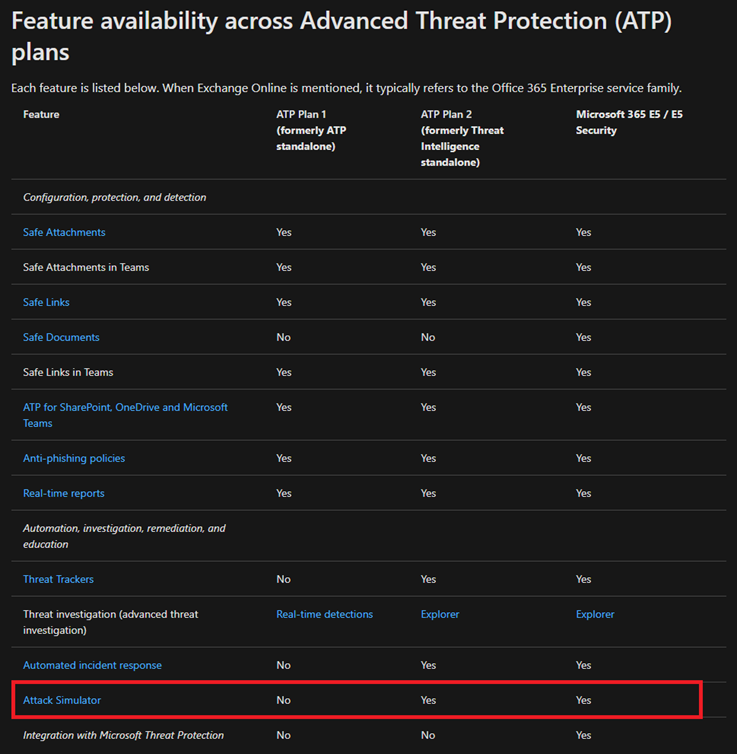
Task: Open the Attack Simulator link
Action: coord(62,701)
